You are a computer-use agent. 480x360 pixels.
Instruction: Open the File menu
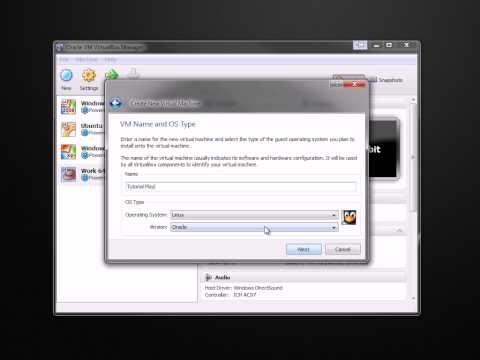pos(64,60)
